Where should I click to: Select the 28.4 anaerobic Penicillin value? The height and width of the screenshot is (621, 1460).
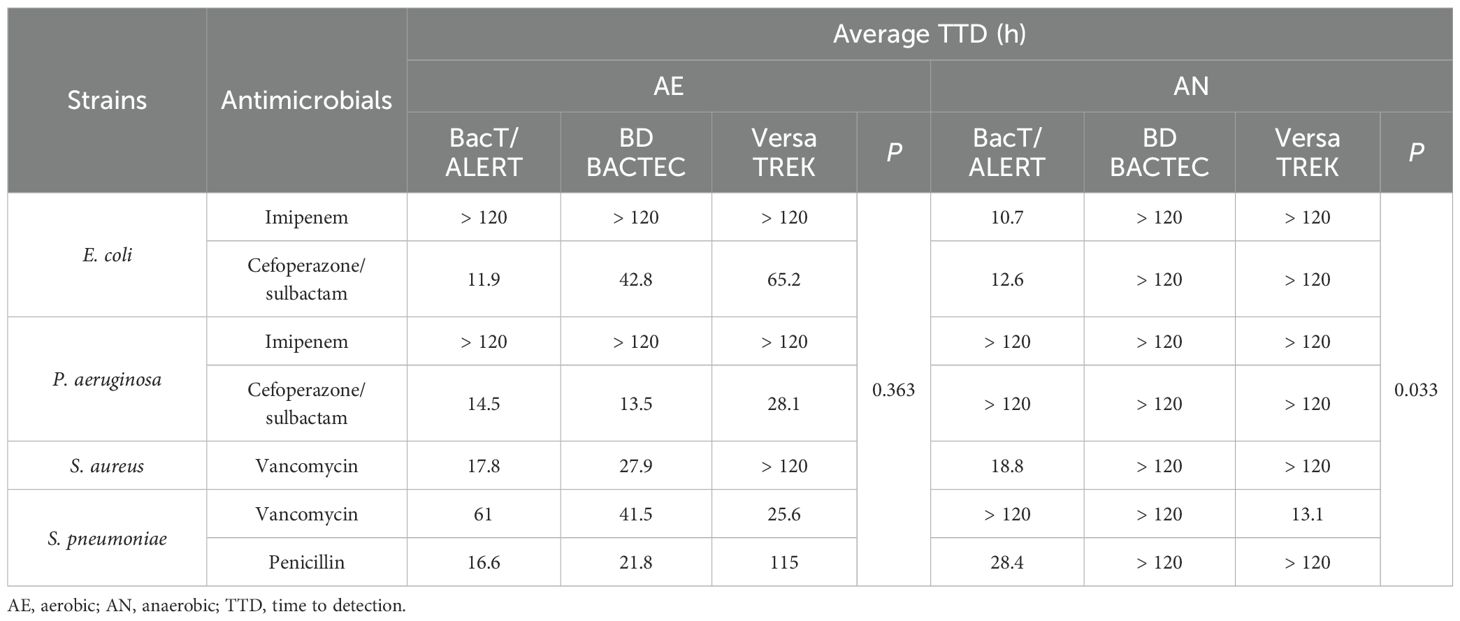click(x=1007, y=562)
